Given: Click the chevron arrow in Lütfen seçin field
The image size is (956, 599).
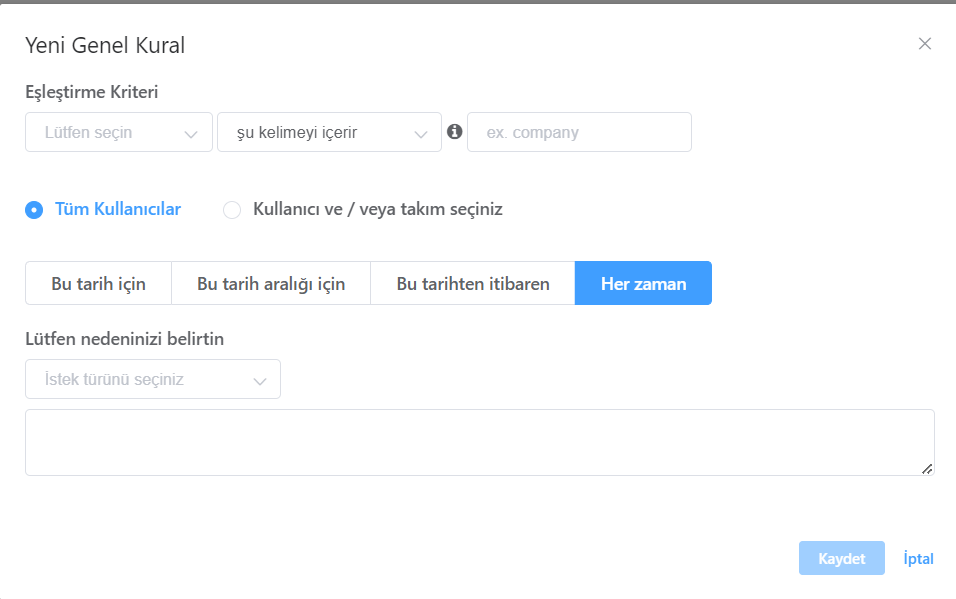Looking at the screenshot, I should (x=191, y=133).
